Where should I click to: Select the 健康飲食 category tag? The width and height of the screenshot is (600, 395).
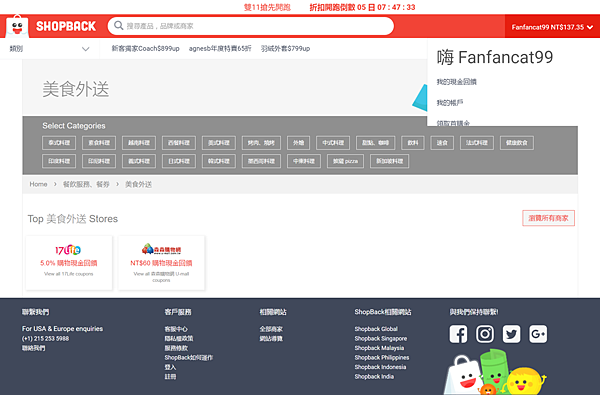517,143
